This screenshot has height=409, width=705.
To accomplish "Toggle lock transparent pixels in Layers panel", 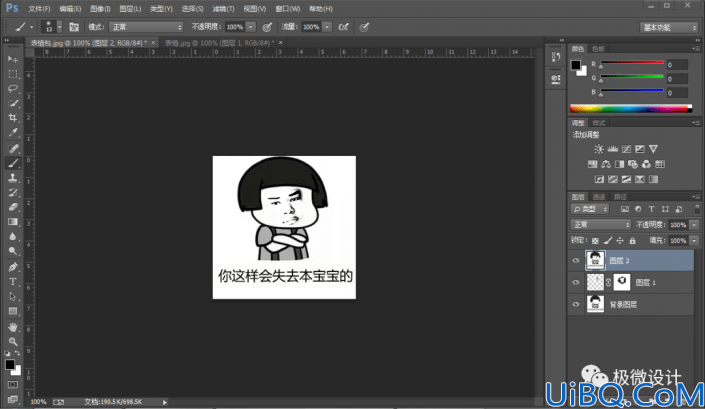I will point(595,241).
